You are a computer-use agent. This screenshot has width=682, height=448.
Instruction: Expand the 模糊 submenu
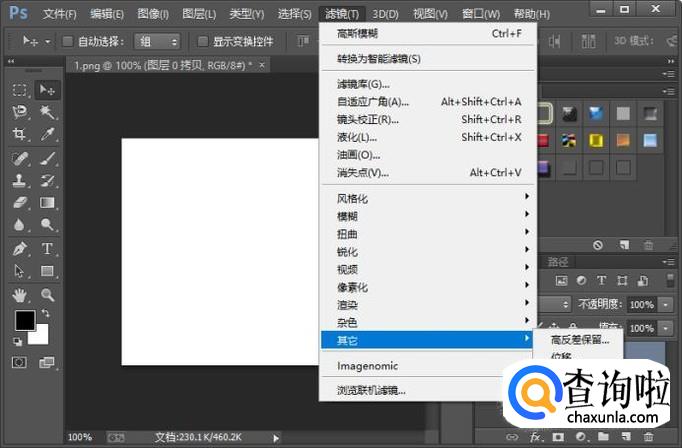point(428,216)
